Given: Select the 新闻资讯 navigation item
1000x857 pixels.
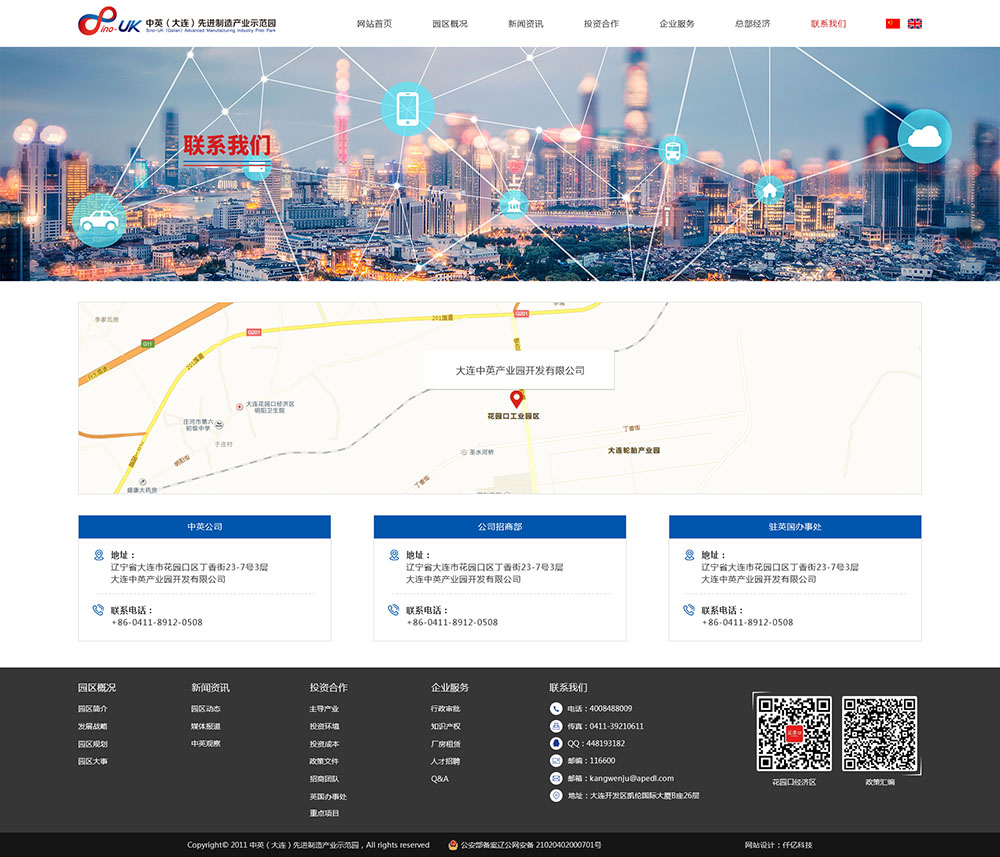Looking at the screenshot, I should 524,22.
